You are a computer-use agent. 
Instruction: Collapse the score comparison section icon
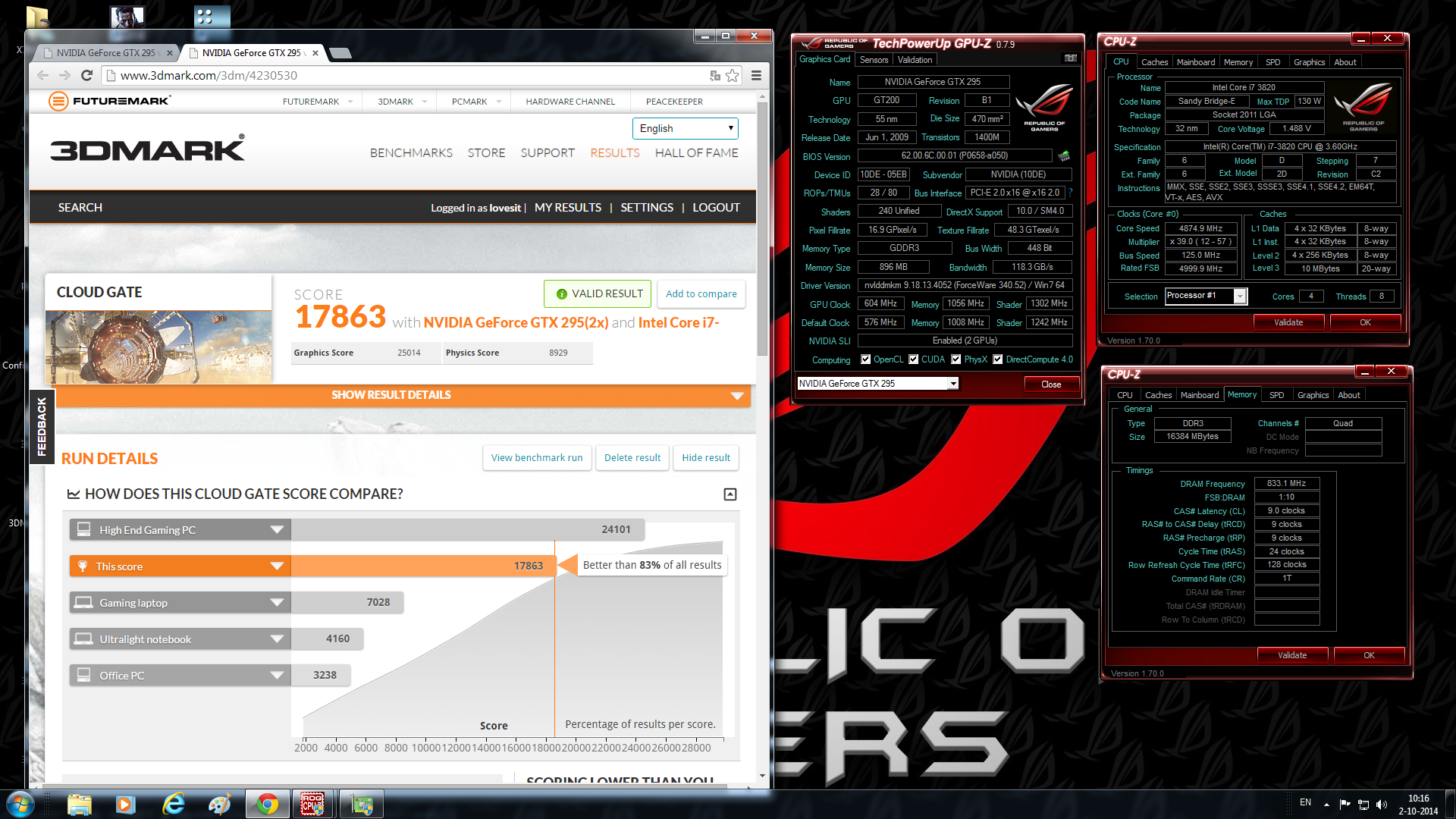click(x=730, y=494)
